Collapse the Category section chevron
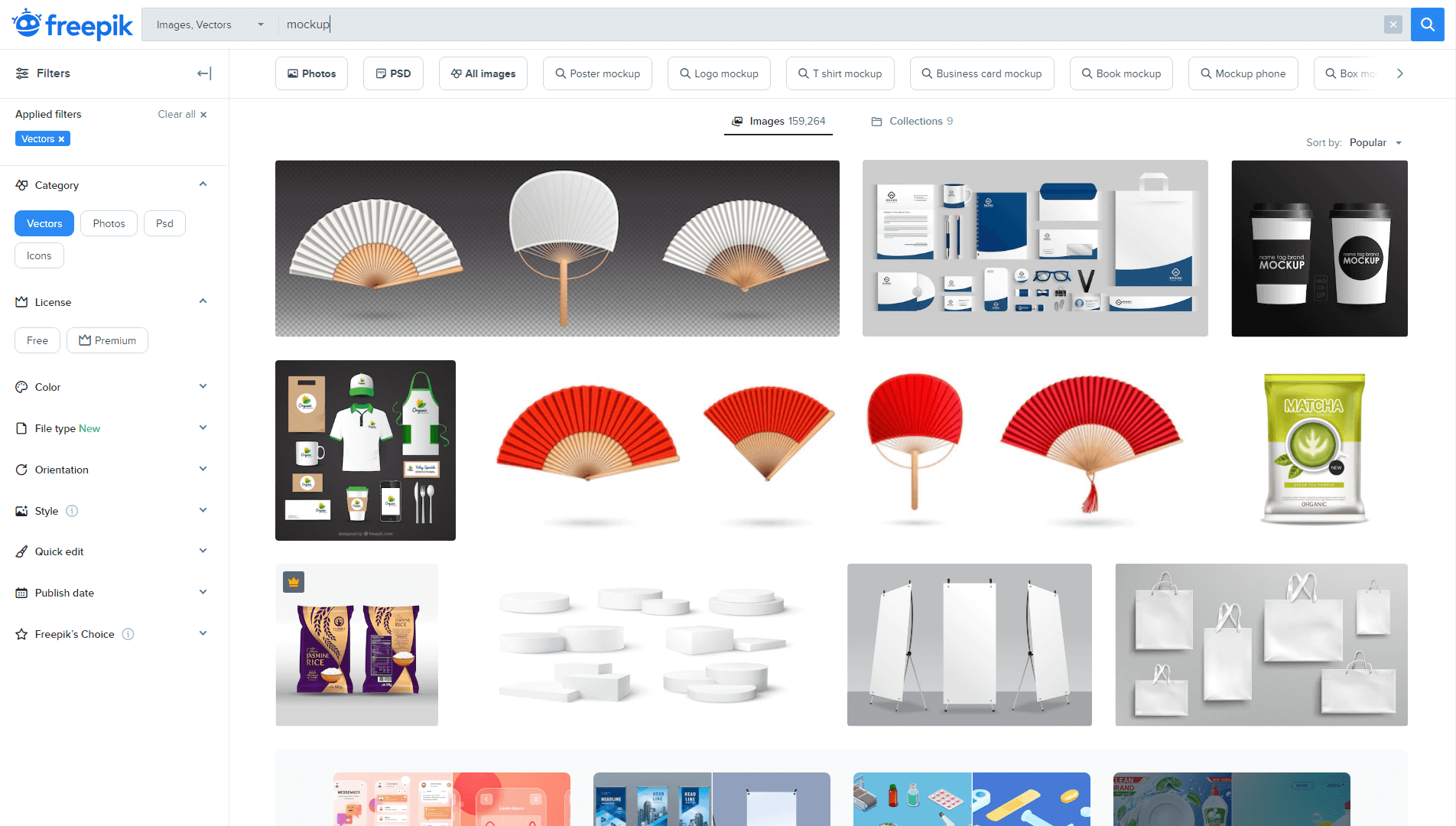The width and height of the screenshot is (1456, 826). point(203,184)
